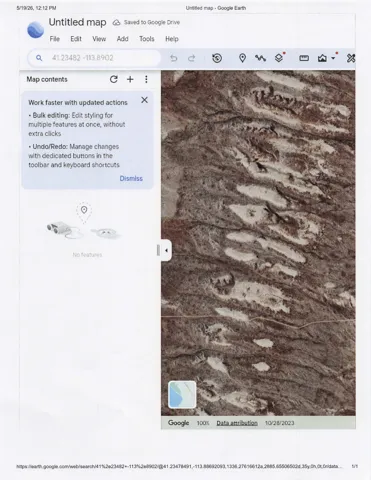This screenshot has width=371, height=480.
Task: Collapse the side panel arrow tab
Action: 166,250
